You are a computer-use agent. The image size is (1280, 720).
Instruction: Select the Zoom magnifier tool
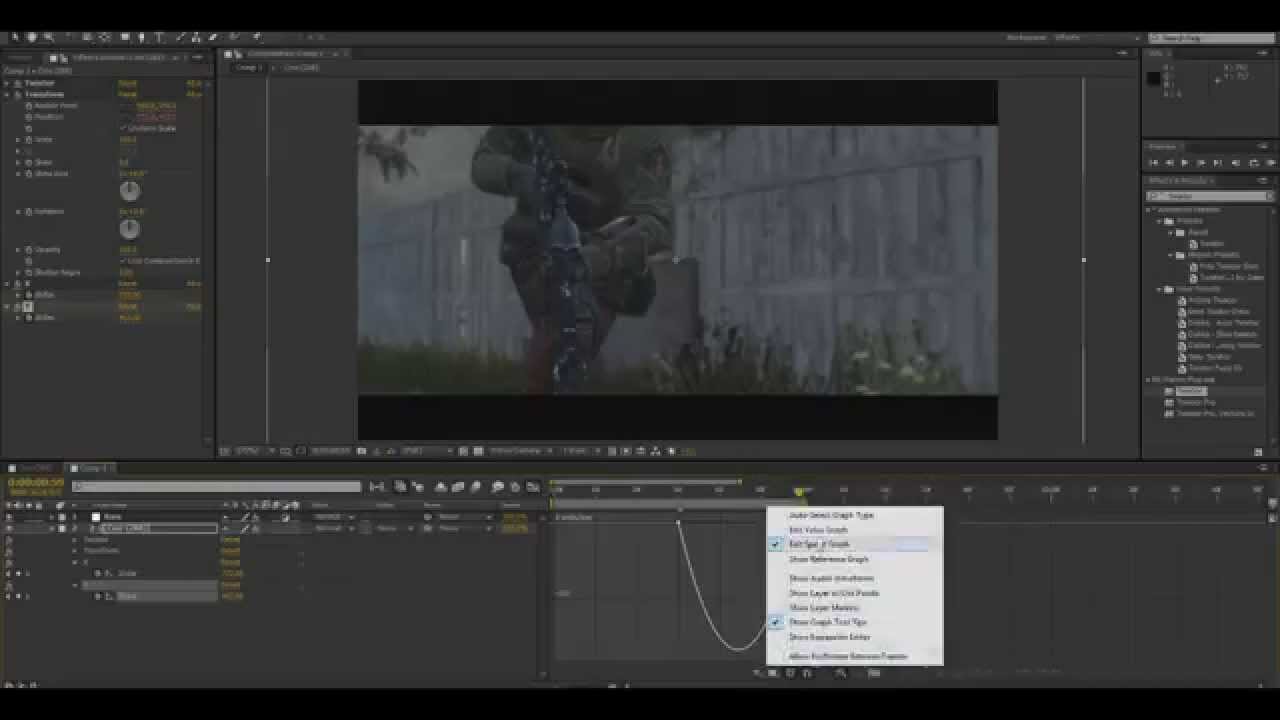(x=47, y=37)
